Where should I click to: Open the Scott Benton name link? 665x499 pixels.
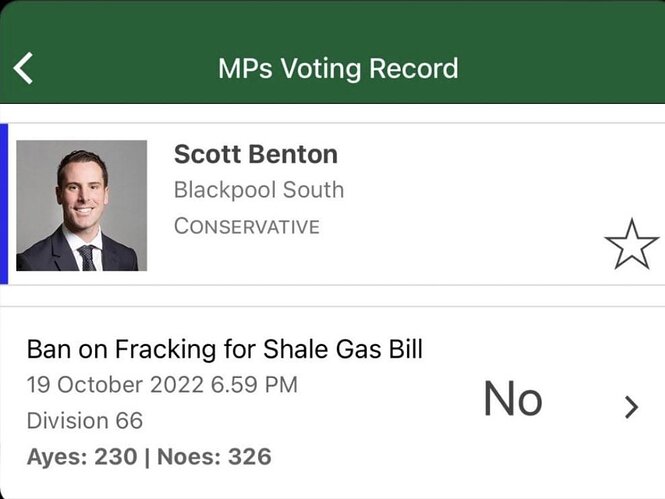(x=256, y=154)
